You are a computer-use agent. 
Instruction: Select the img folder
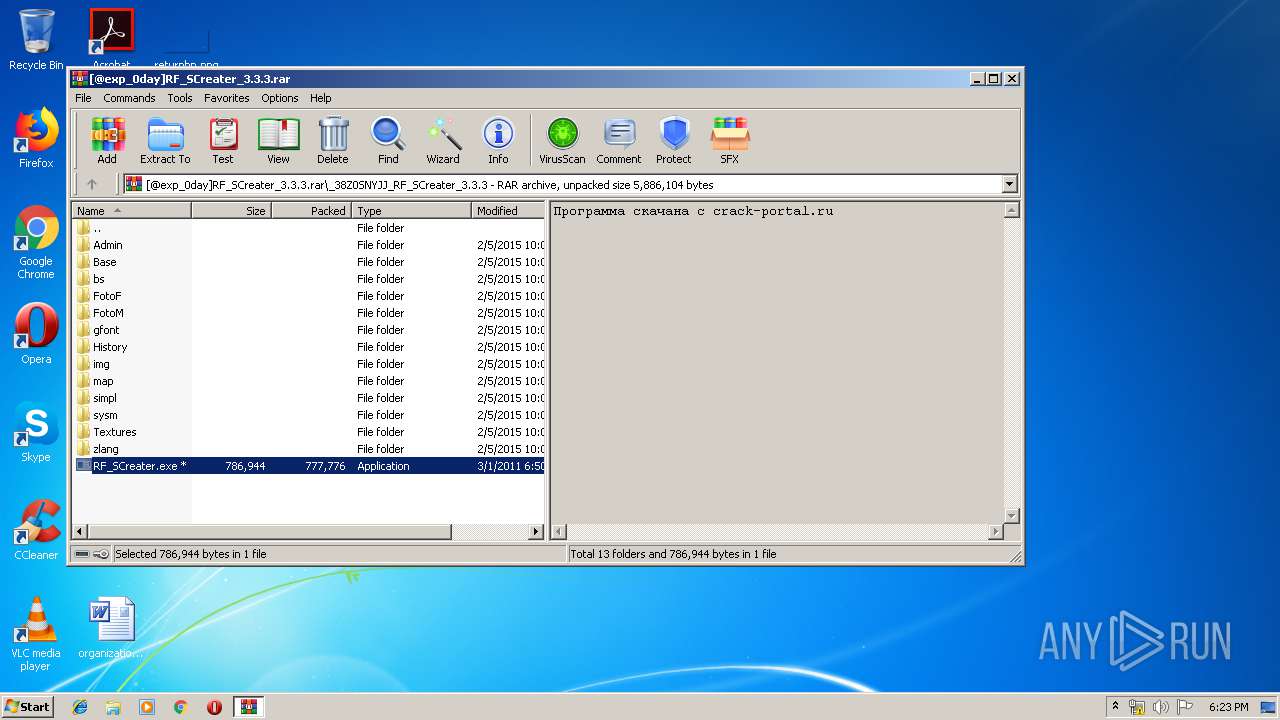coord(309,364)
